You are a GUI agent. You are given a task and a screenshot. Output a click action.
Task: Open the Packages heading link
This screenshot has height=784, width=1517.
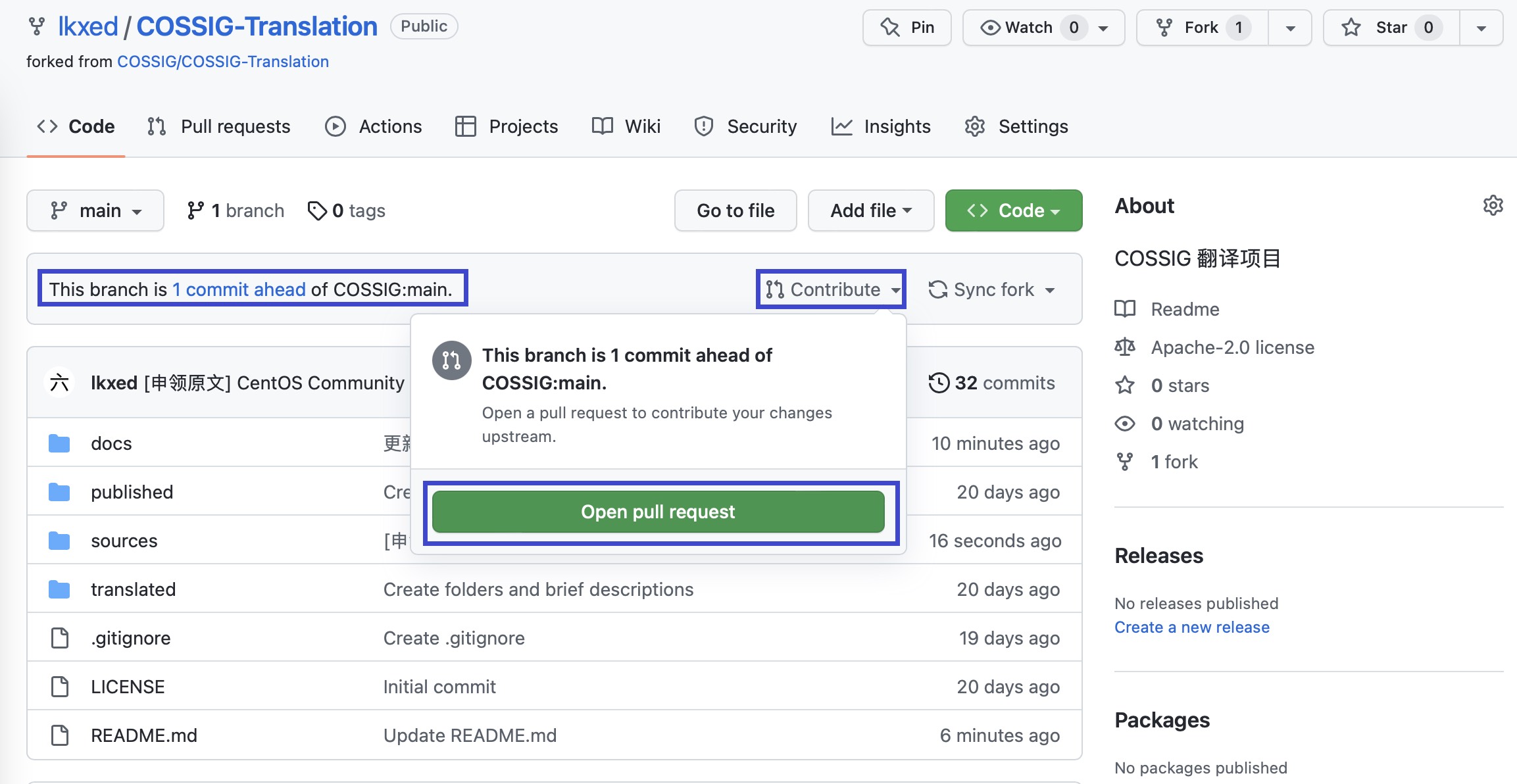[x=1162, y=720]
